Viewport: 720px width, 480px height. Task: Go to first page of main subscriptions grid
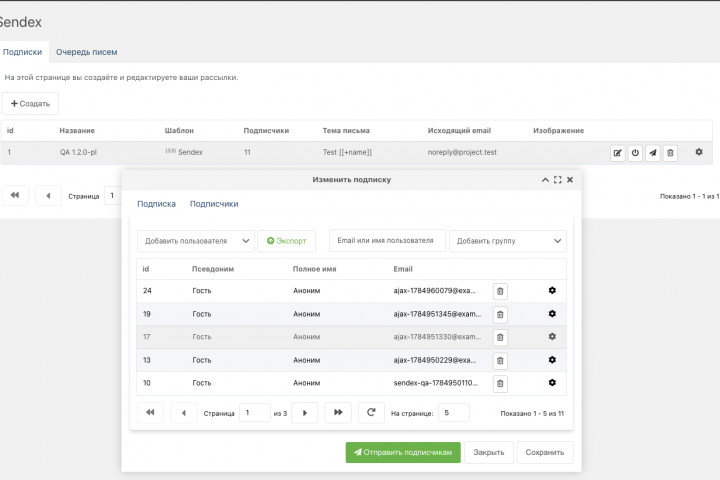15,196
